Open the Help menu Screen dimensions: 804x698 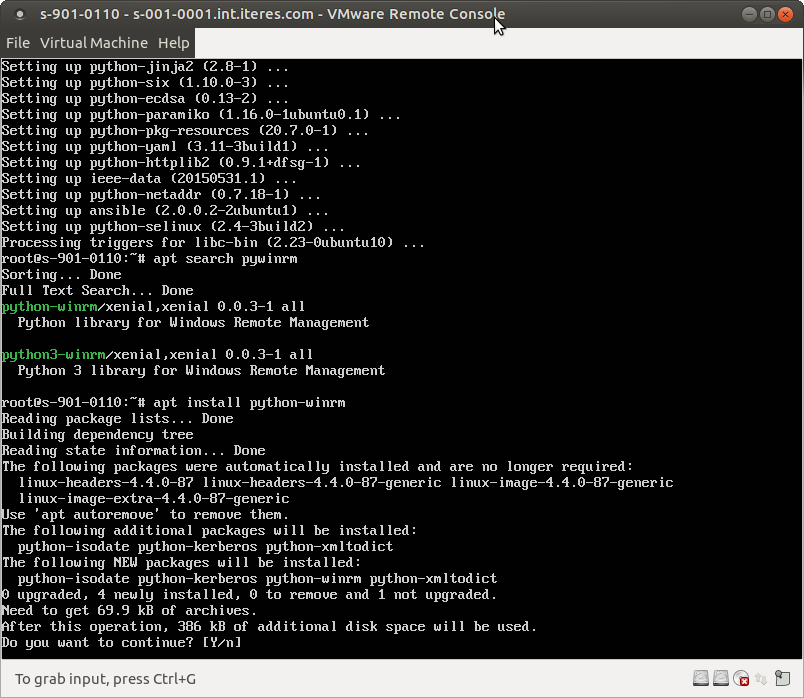click(x=173, y=43)
